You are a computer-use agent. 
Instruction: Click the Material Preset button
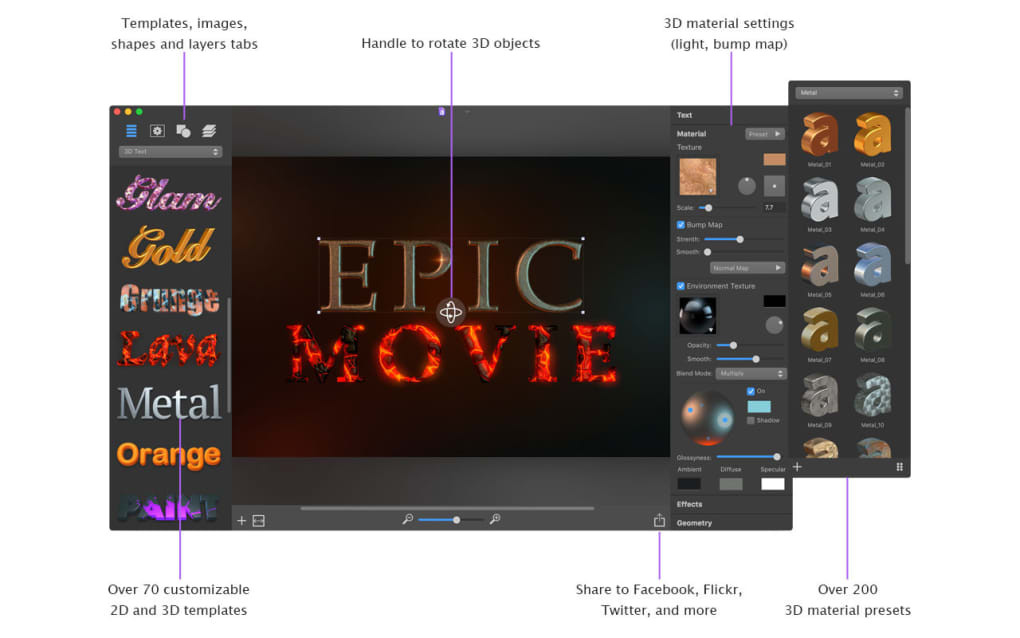click(765, 133)
